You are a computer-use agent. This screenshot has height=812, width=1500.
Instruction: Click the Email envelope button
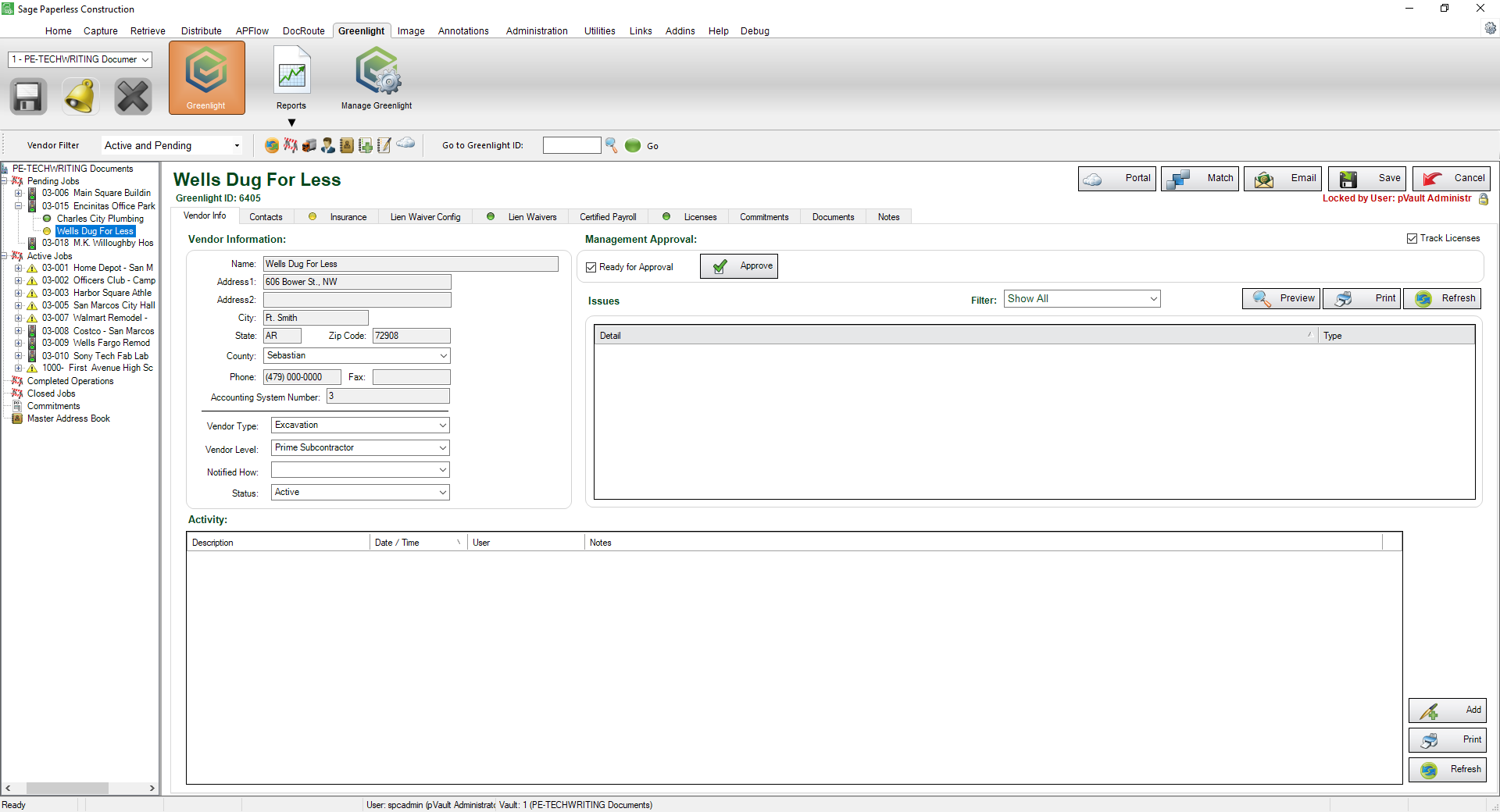(1283, 179)
